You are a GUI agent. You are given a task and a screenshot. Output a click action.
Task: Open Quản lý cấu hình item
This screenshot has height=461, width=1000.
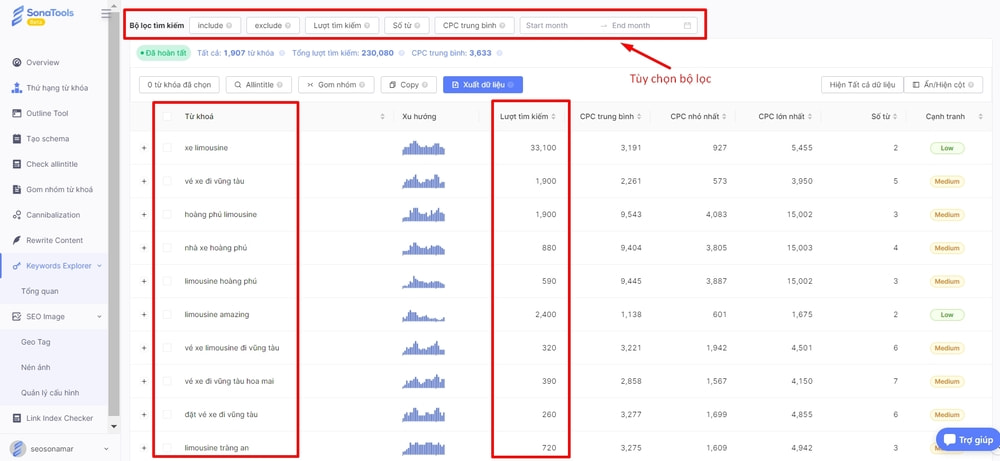tap(50, 393)
